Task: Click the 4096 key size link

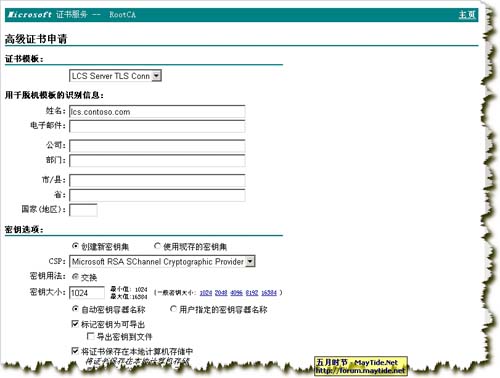Action: coord(236,293)
